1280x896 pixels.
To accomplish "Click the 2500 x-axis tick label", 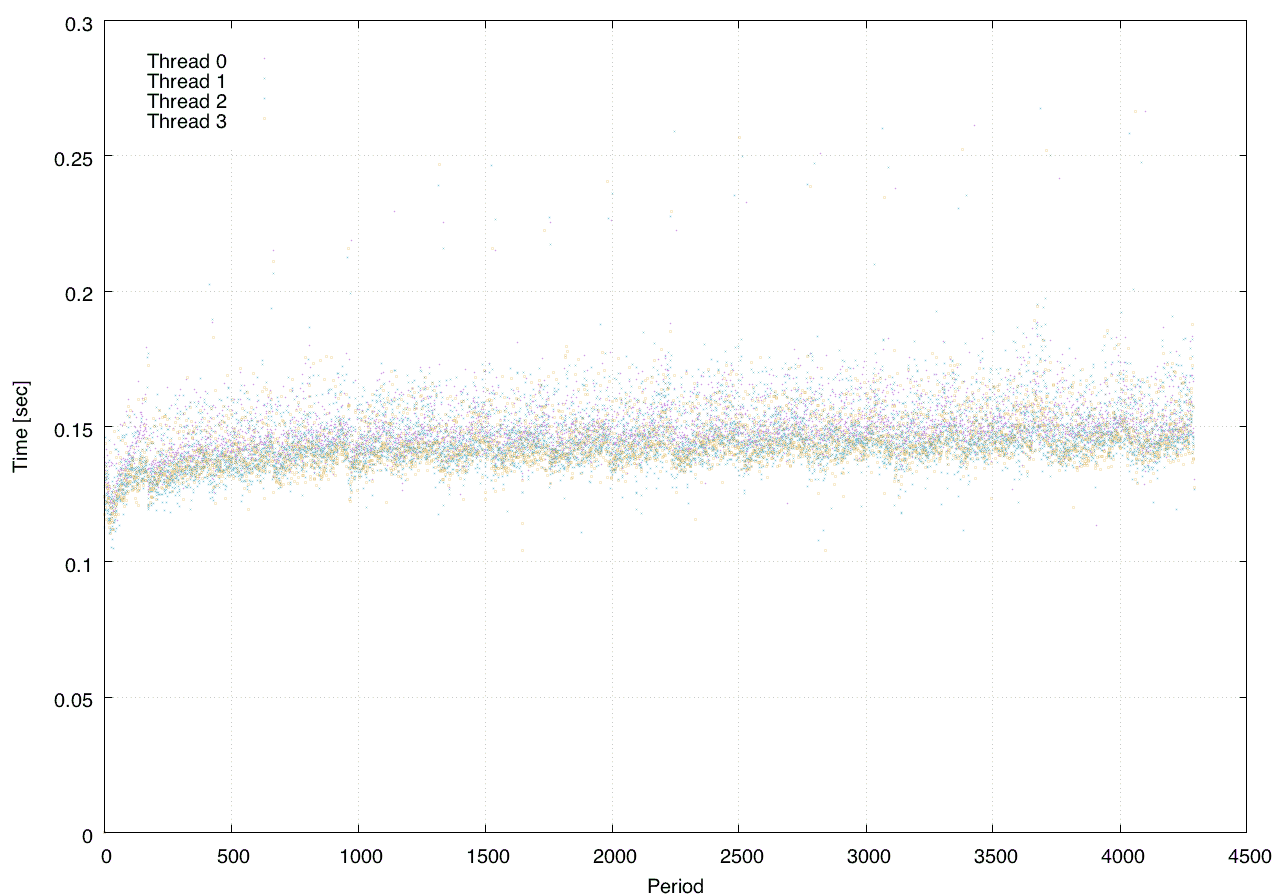I will pos(739,856).
